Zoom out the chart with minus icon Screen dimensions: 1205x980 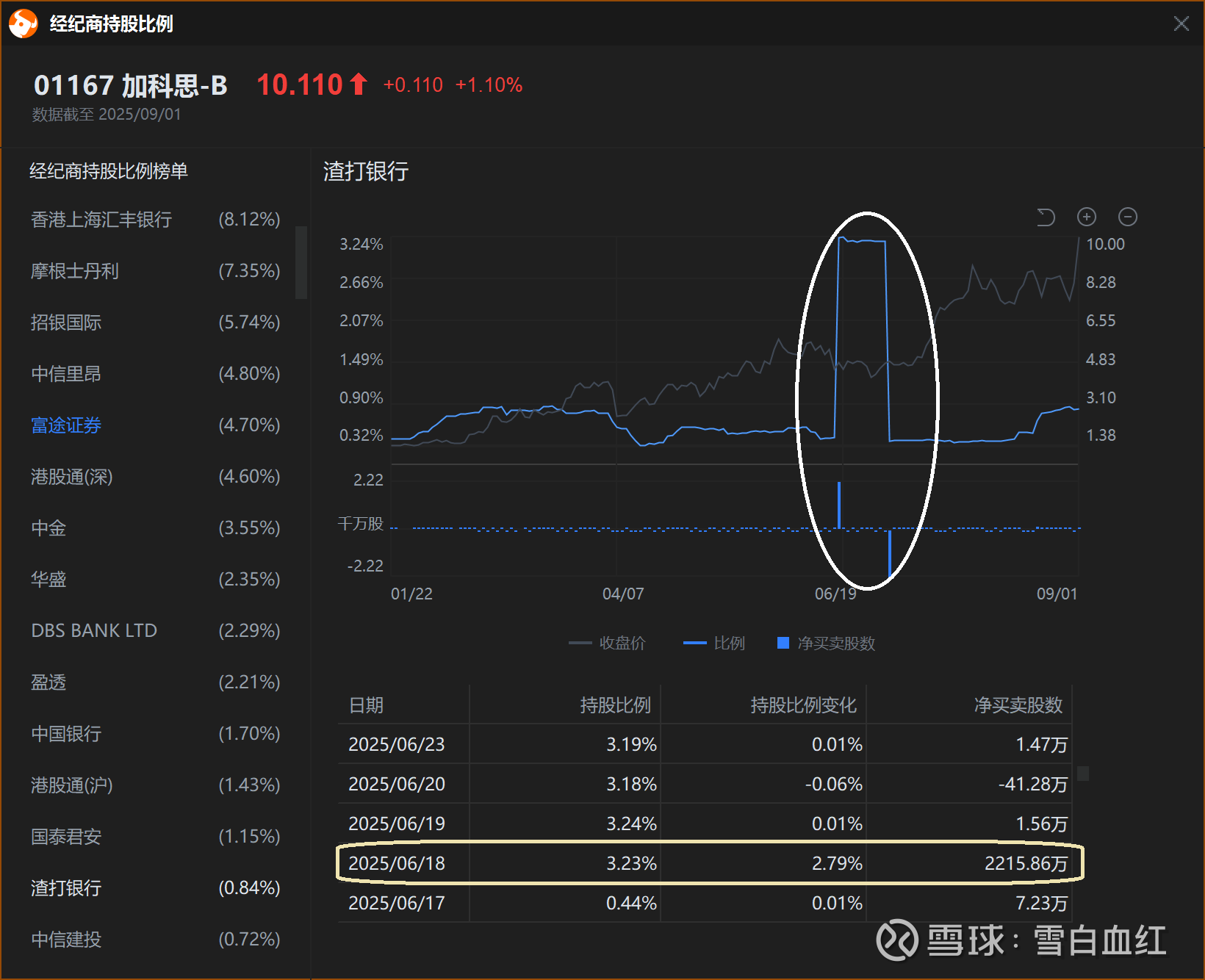(1128, 217)
